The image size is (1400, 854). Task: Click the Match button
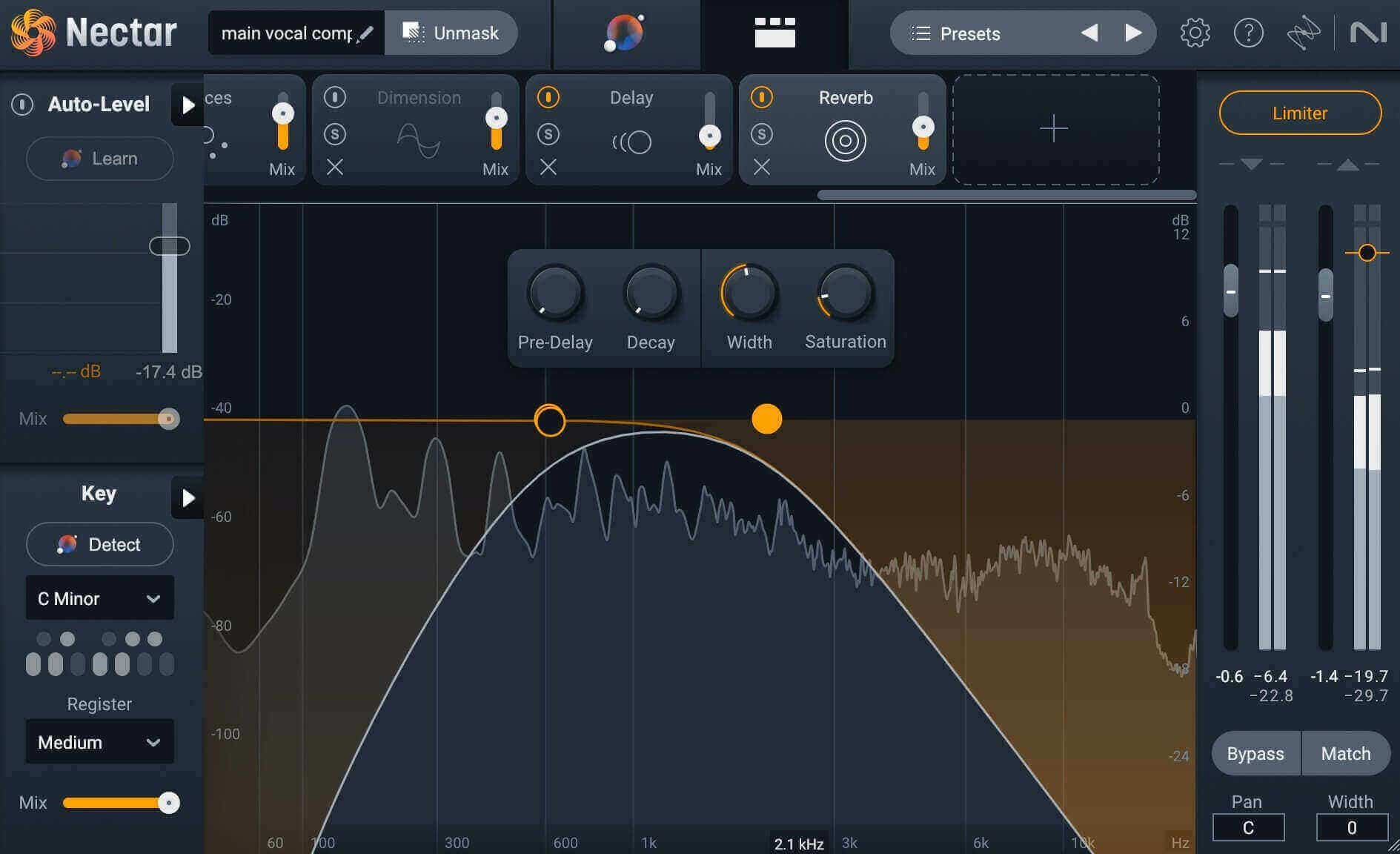coord(1345,753)
